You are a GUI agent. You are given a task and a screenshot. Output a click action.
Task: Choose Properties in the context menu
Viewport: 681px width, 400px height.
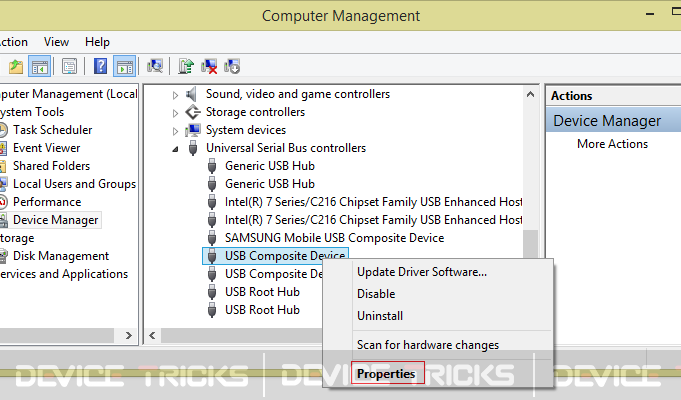[386, 374]
